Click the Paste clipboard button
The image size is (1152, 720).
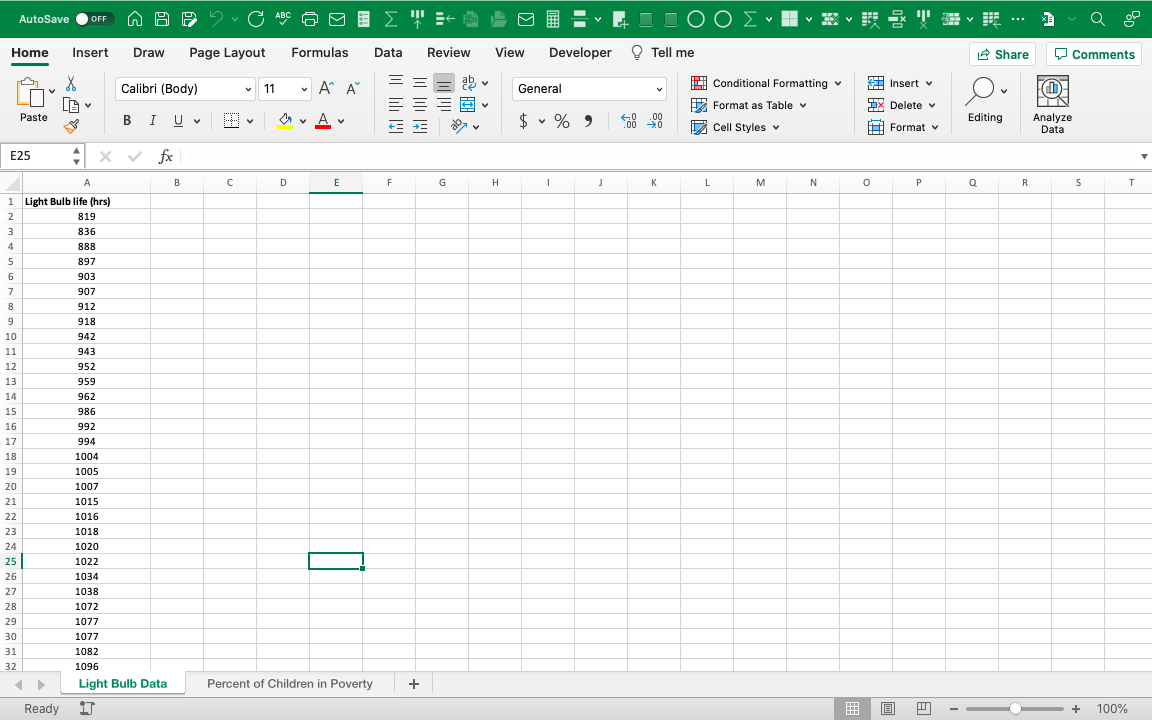coord(33,100)
